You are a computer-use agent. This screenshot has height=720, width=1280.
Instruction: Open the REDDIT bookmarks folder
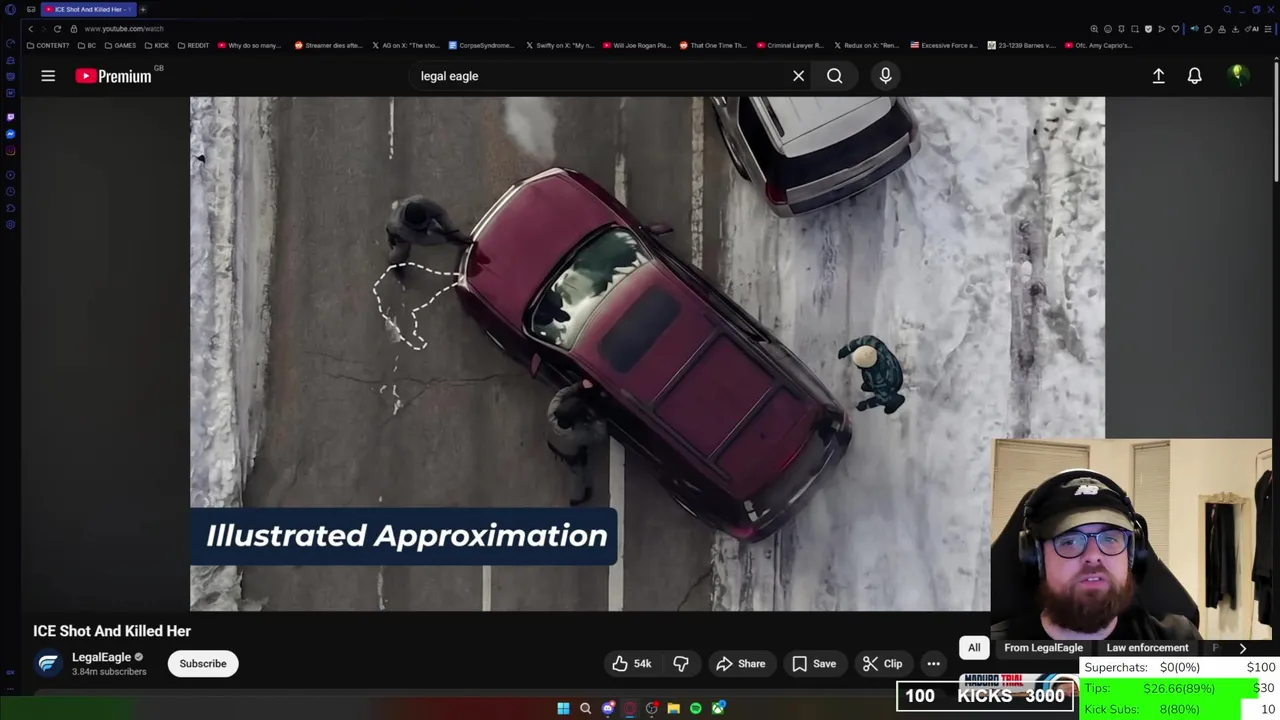[x=193, y=45]
